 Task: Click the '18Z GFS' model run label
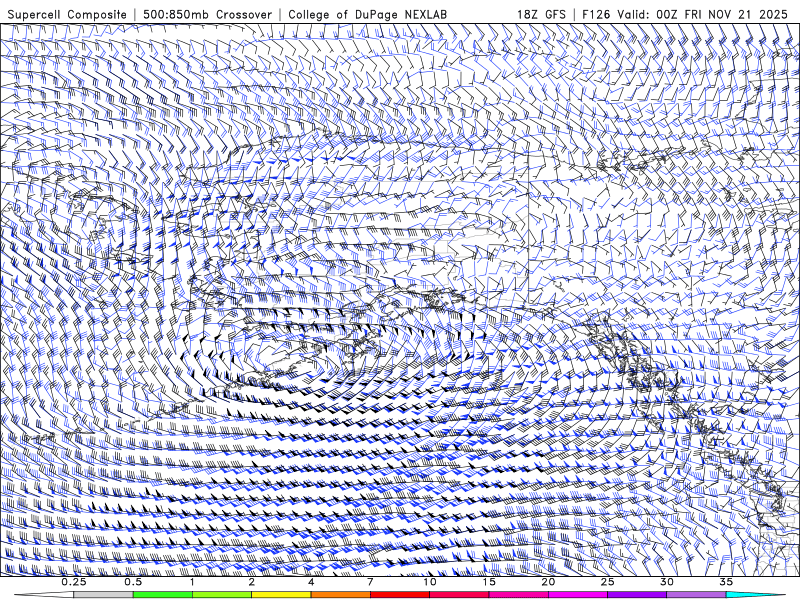click(541, 14)
